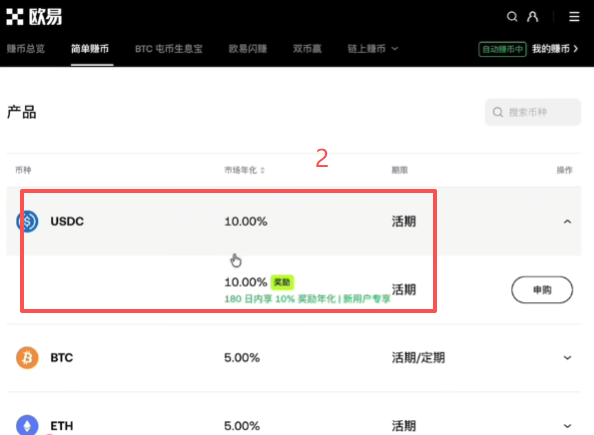This screenshot has height=435, width=594.
Task: Go to 欧易闪赚 tab
Action: point(248,49)
